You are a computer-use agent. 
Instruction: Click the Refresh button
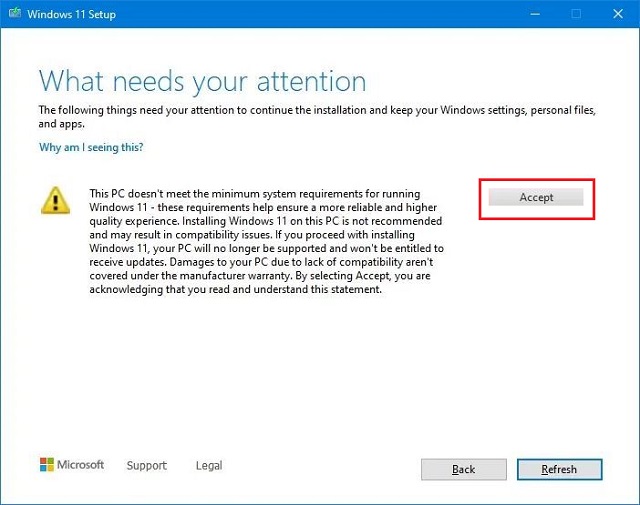pyautogui.click(x=559, y=469)
